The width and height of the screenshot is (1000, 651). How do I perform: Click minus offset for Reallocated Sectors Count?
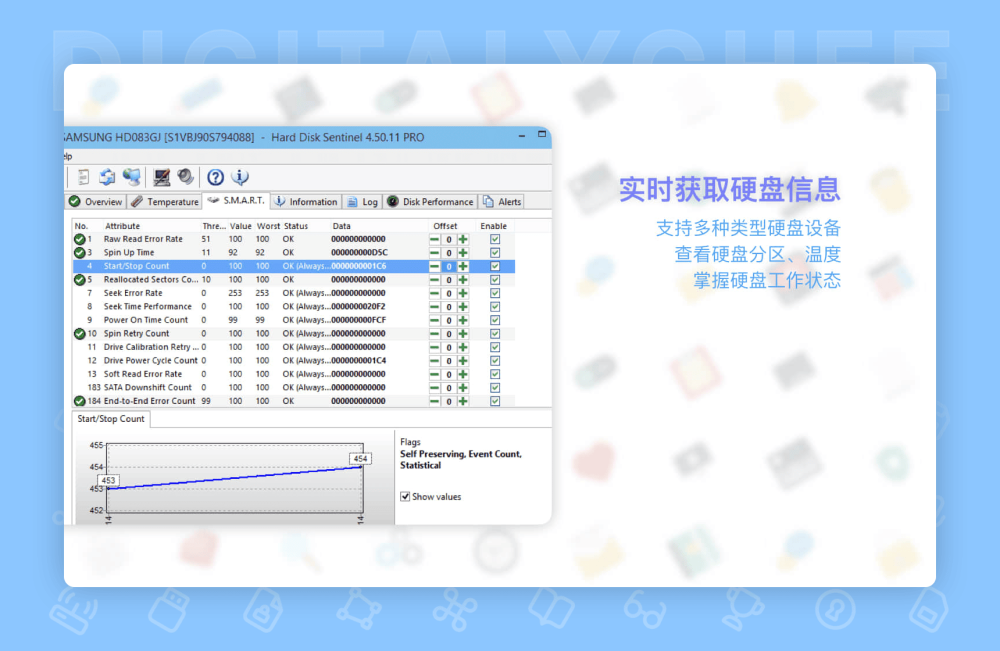pyautogui.click(x=434, y=280)
